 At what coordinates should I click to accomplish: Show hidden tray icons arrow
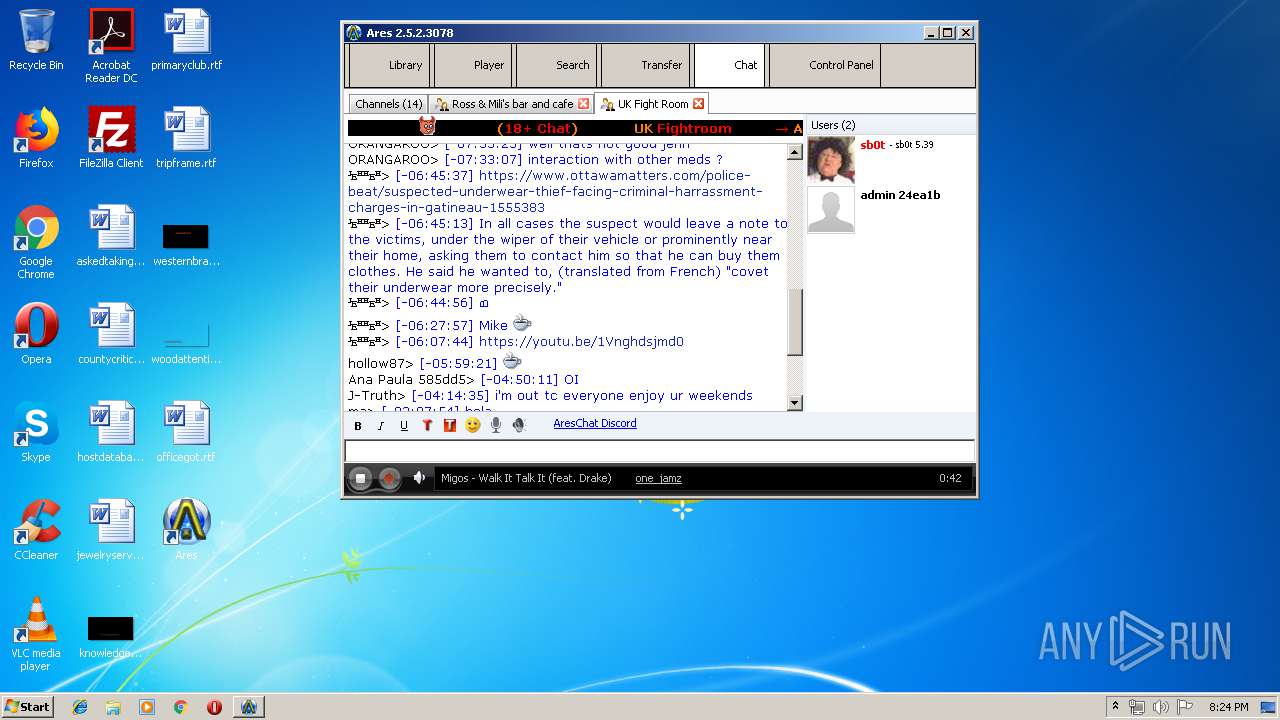tap(1115, 707)
